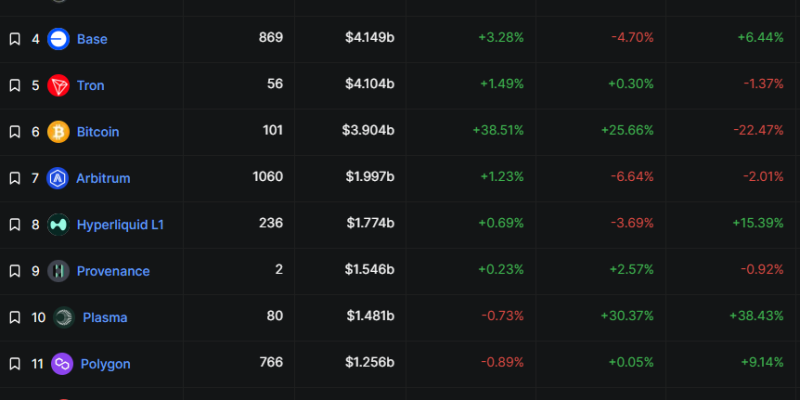
Task: Click the Provenance logo icon
Action: (x=58, y=271)
